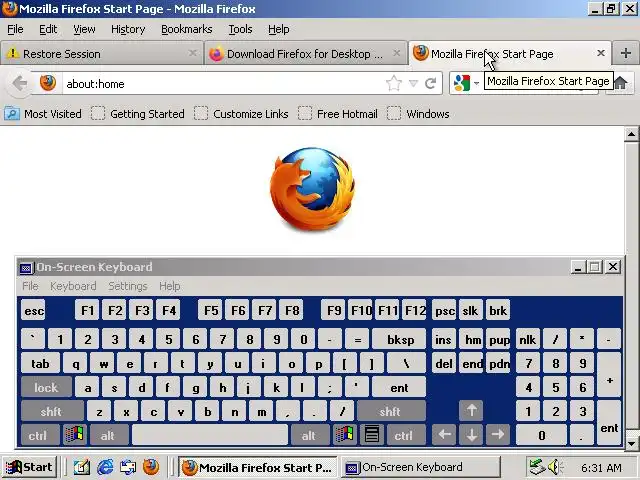
Task: Open the Tools menu in Firefox
Action: (240, 29)
